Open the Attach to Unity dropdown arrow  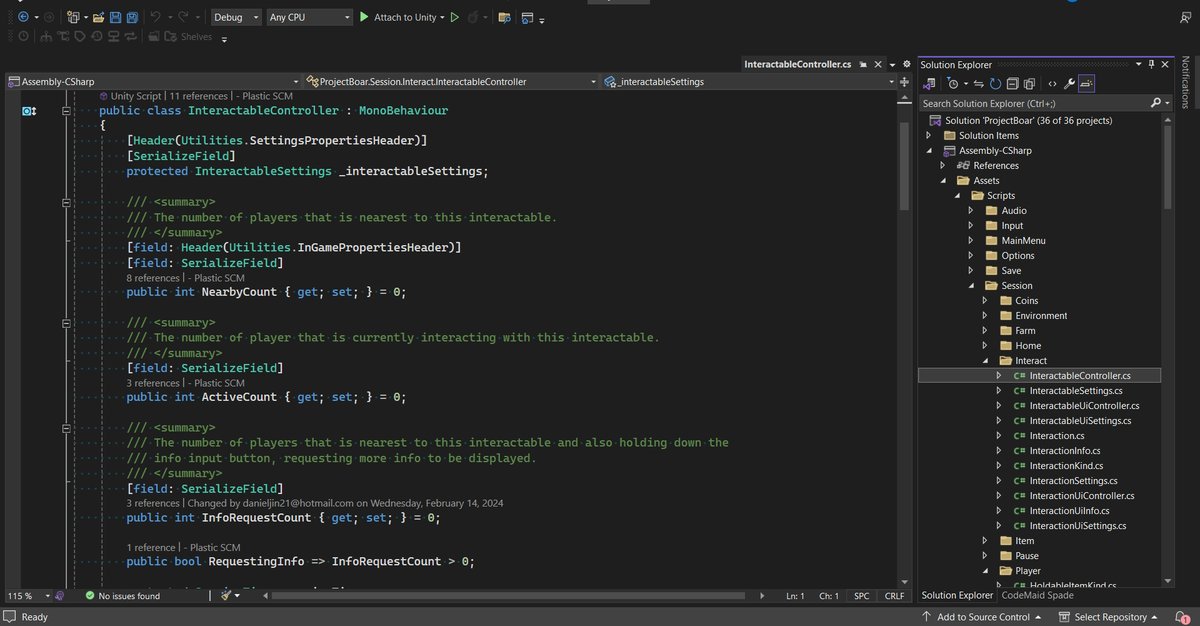point(441,17)
